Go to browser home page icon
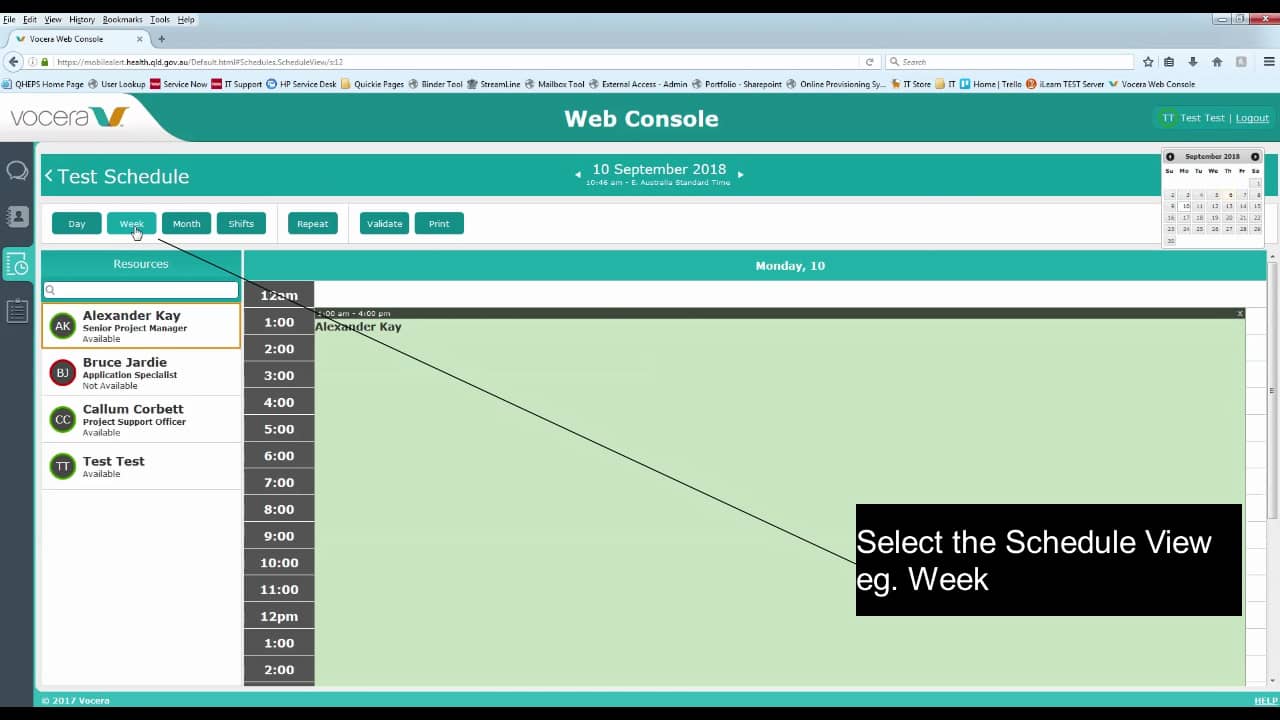The width and height of the screenshot is (1280, 720). pos(1217,62)
